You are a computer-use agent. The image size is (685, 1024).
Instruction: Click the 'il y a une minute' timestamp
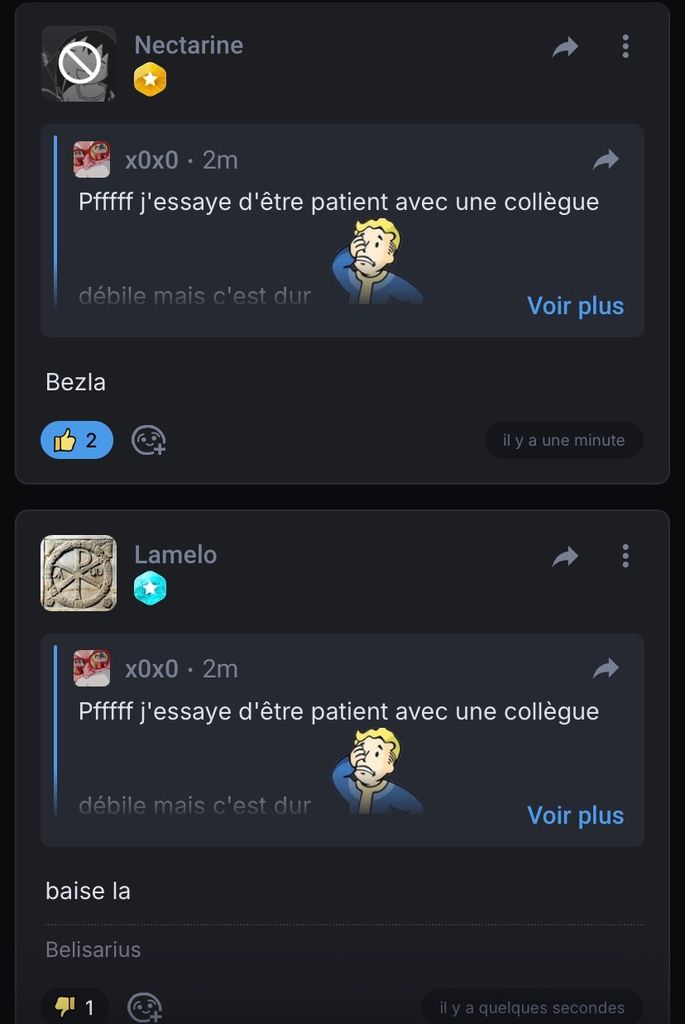tap(564, 440)
